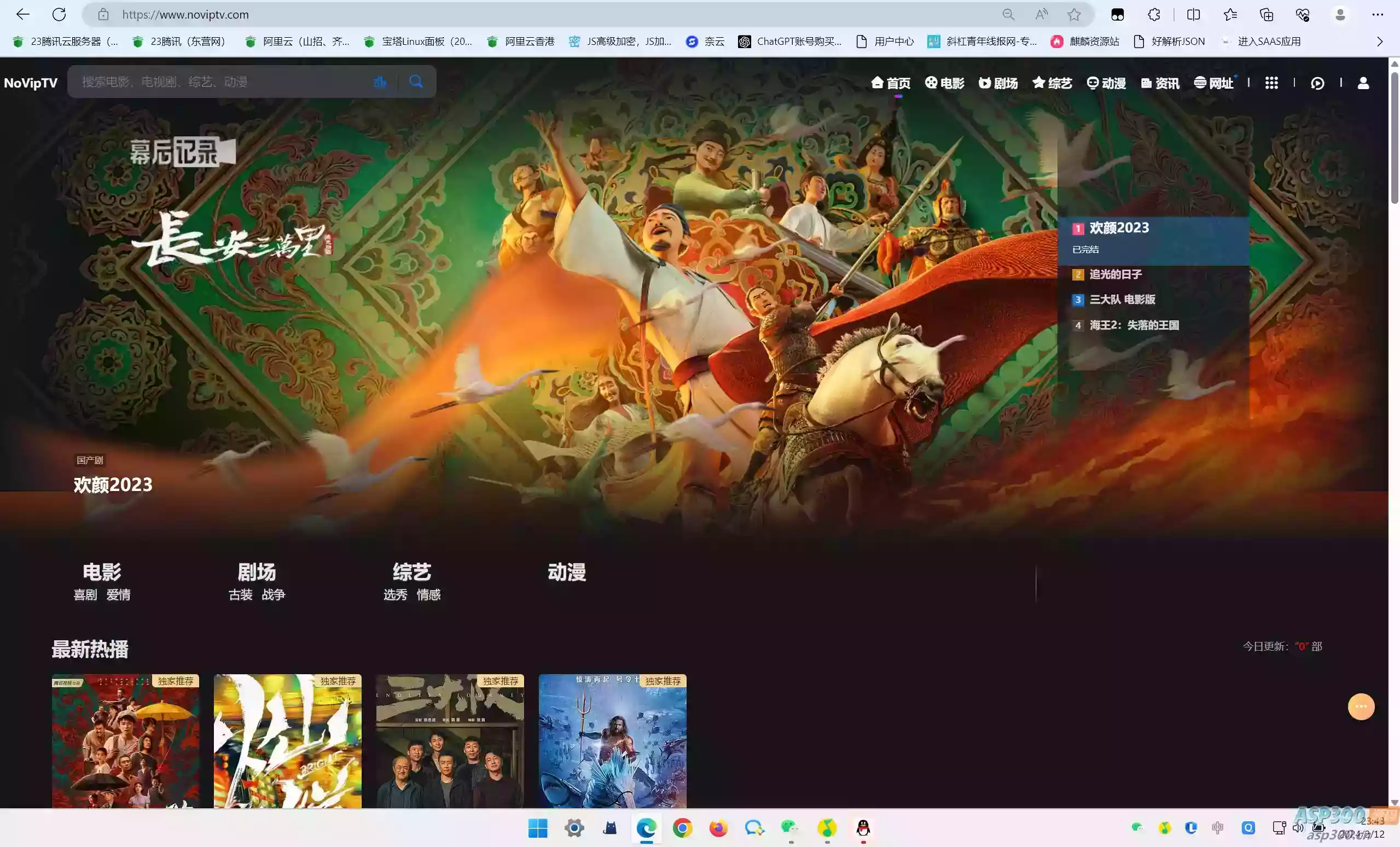Click the browser address bar URL
The width and height of the screenshot is (1400, 847).
pyautogui.click(x=185, y=15)
